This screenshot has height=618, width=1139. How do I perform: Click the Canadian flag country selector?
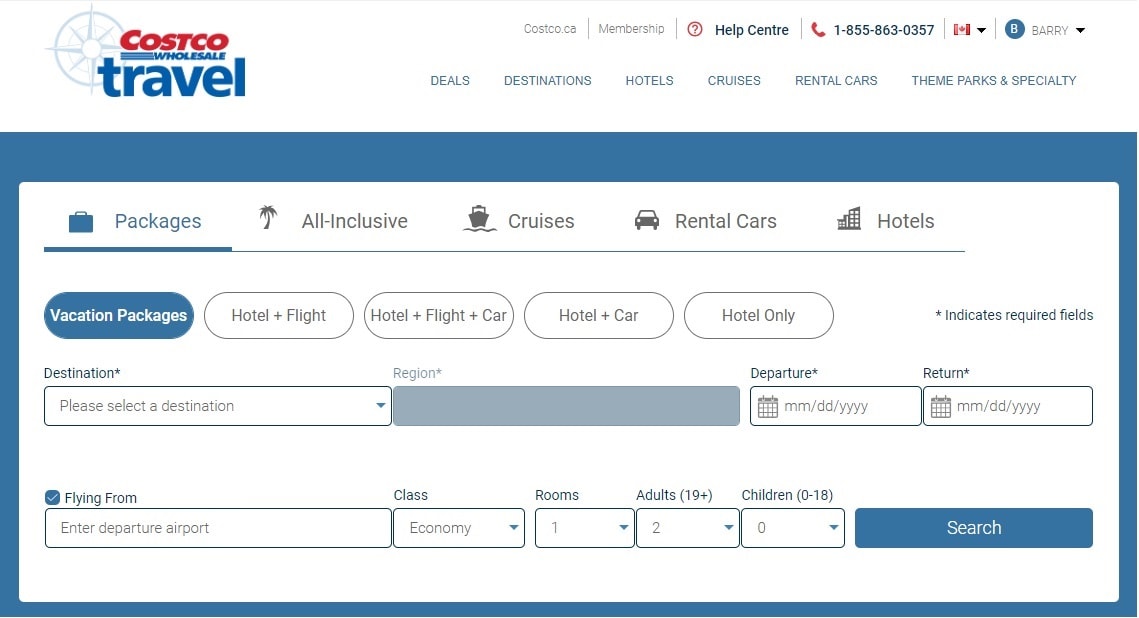coord(969,30)
